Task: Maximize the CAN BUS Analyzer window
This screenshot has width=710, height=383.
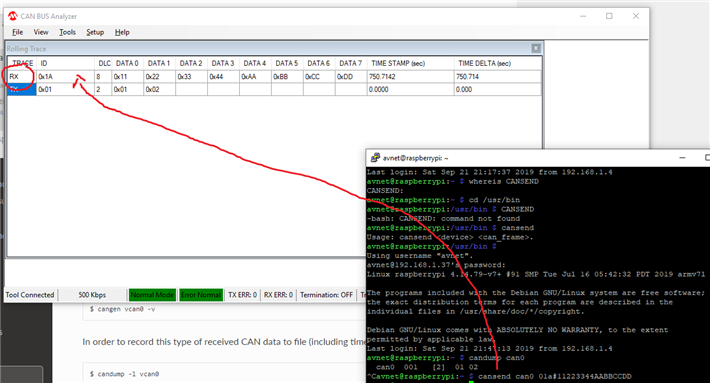Action: (609, 16)
